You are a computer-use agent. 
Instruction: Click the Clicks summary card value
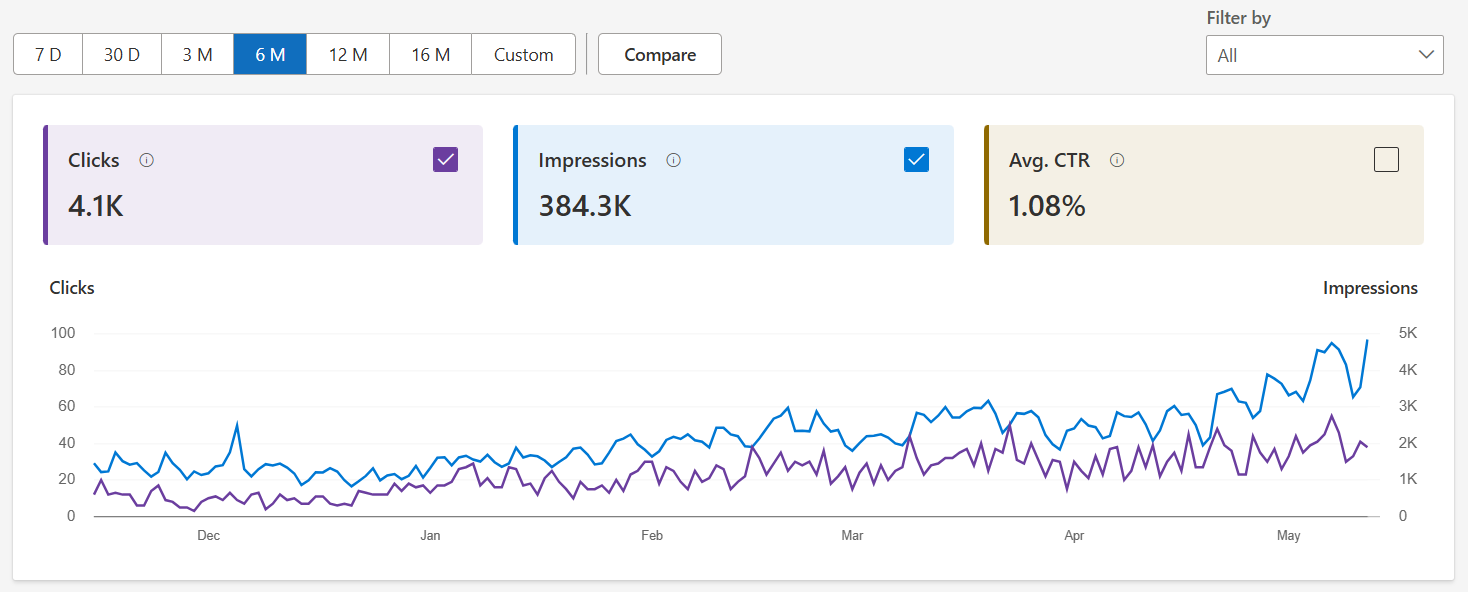[x=96, y=206]
